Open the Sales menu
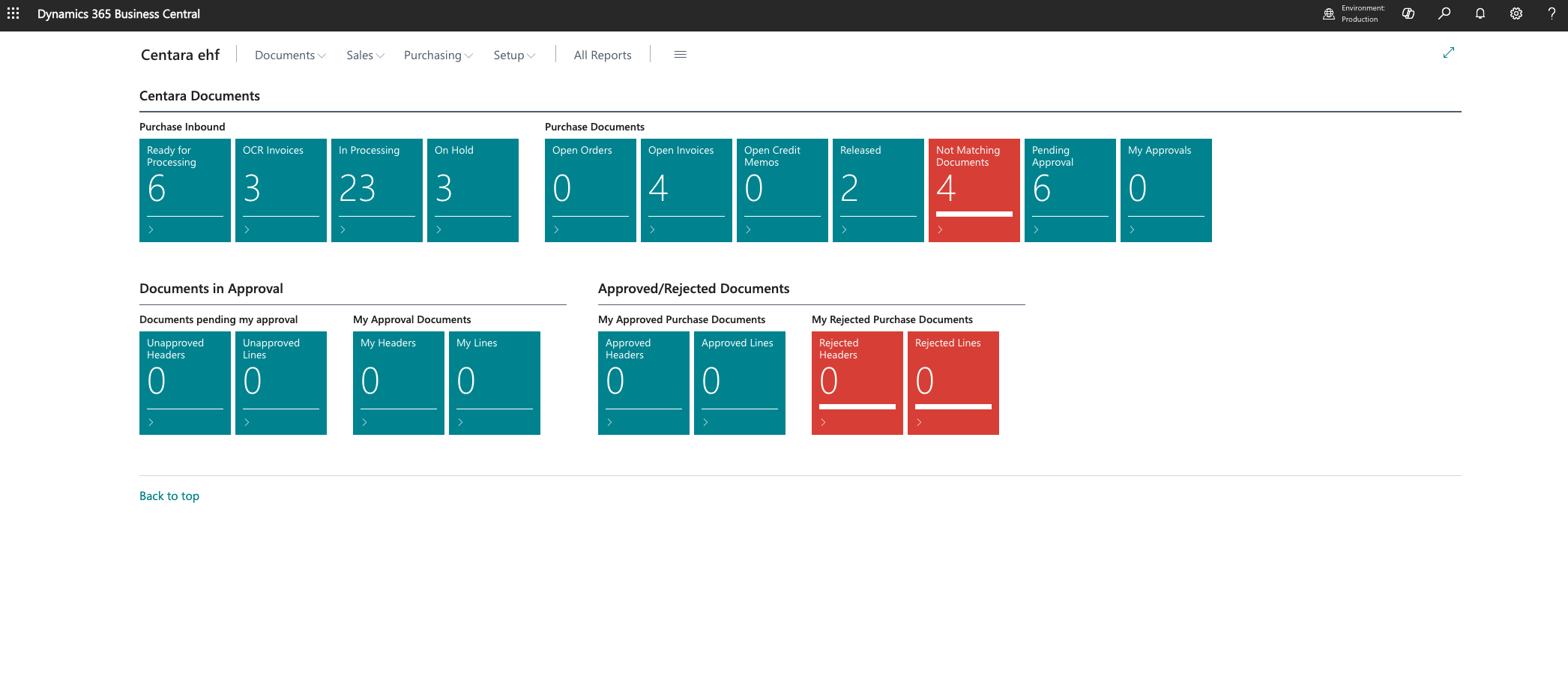The image size is (1568, 698). (364, 55)
